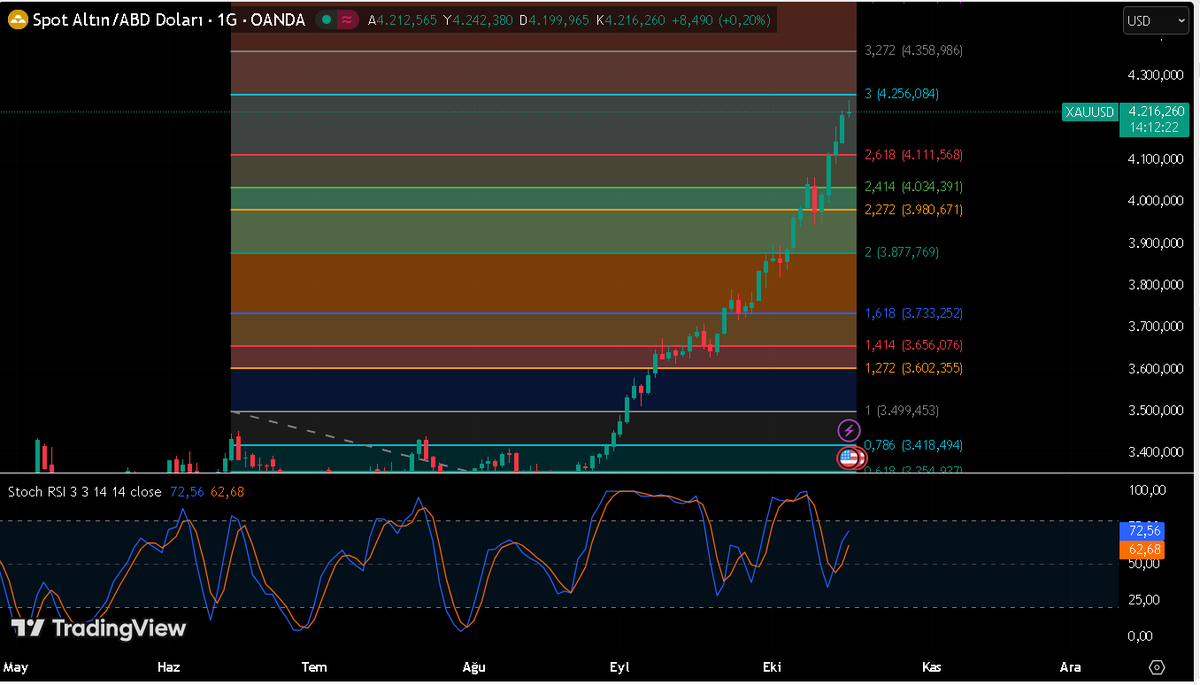Click the change value +8,490 (+0,20%)

tap(720, 20)
